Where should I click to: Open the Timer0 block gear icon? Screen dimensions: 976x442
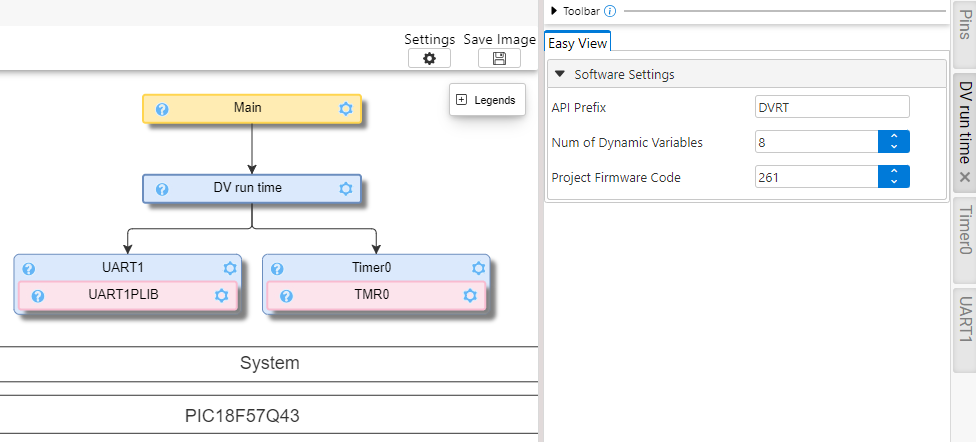click(479, 268)
